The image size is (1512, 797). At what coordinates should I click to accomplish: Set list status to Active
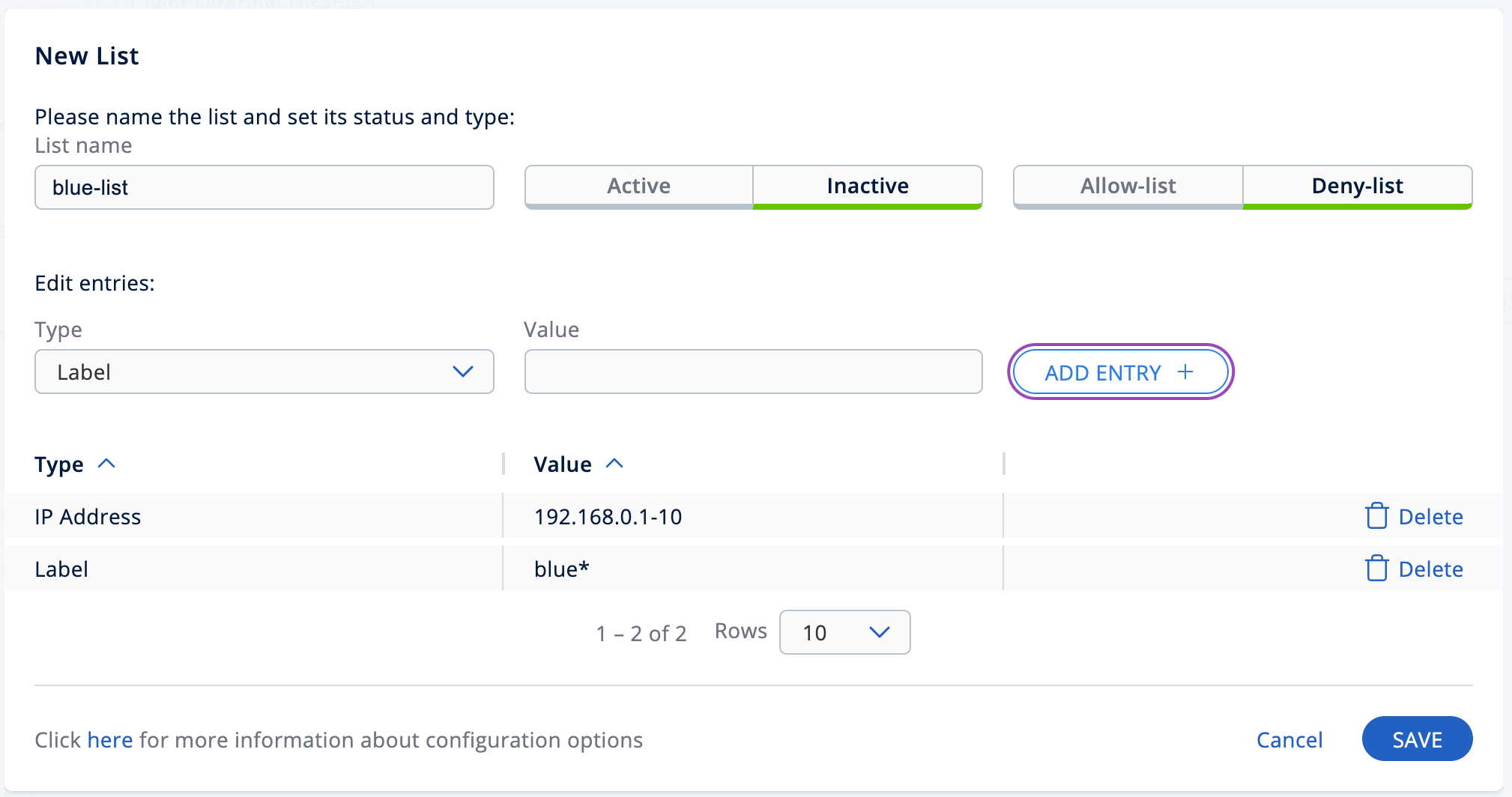[x=638, y=186]
